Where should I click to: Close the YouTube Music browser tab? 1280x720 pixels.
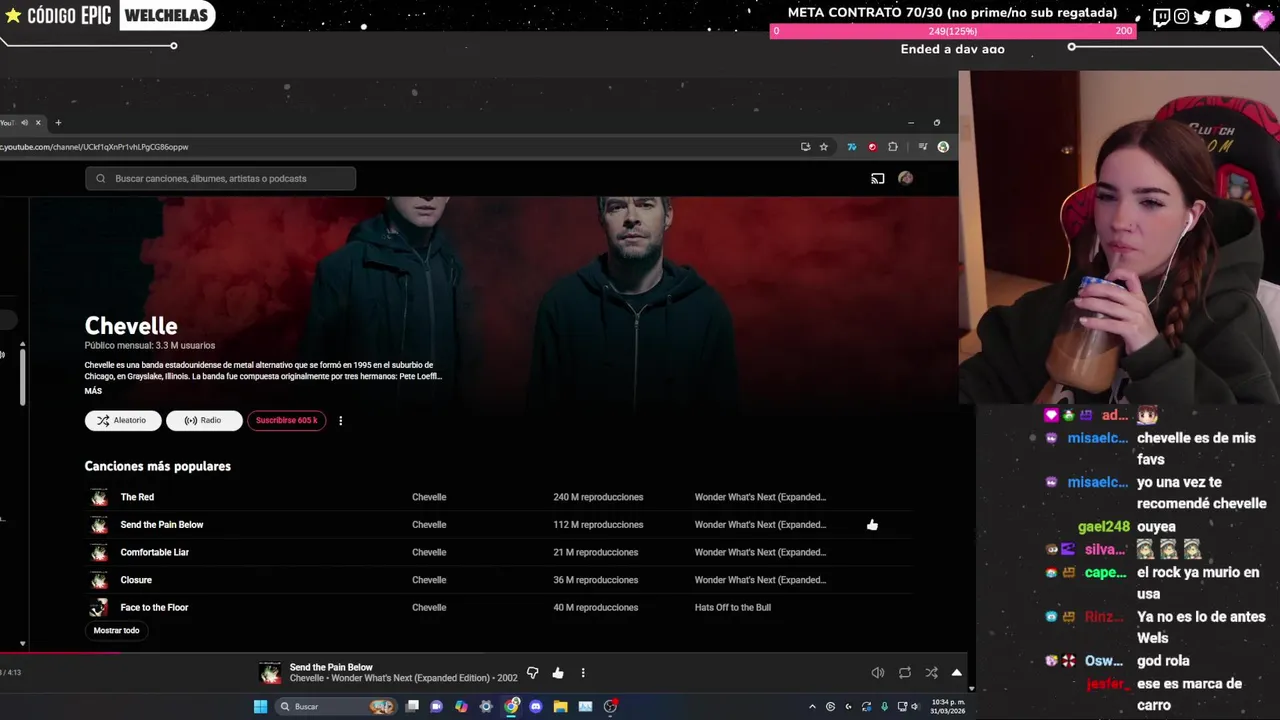38,123
